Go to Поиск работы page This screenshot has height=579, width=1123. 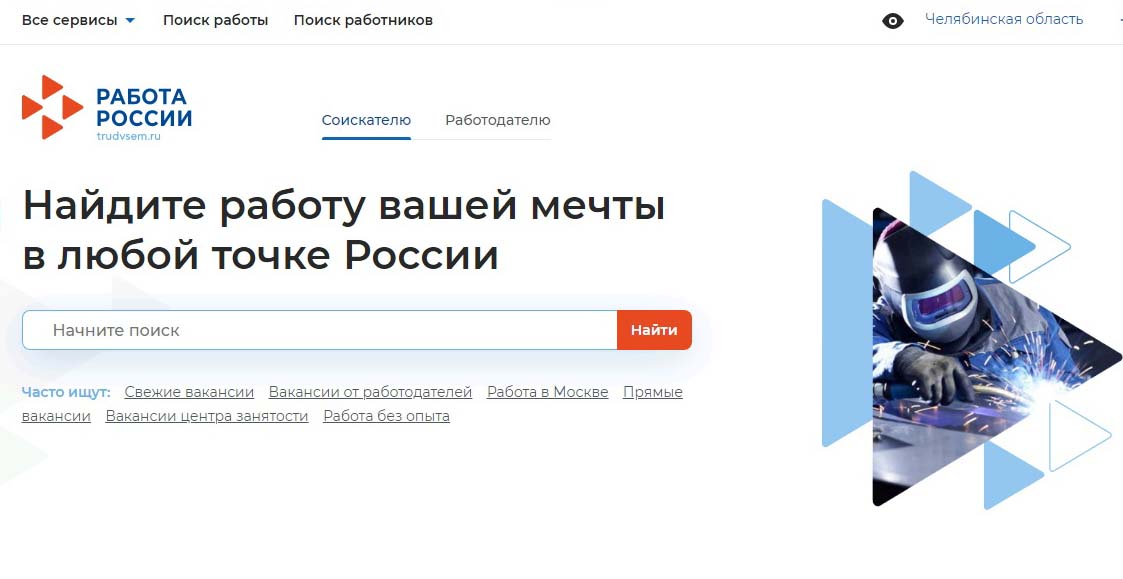click(x=216, y=20)
